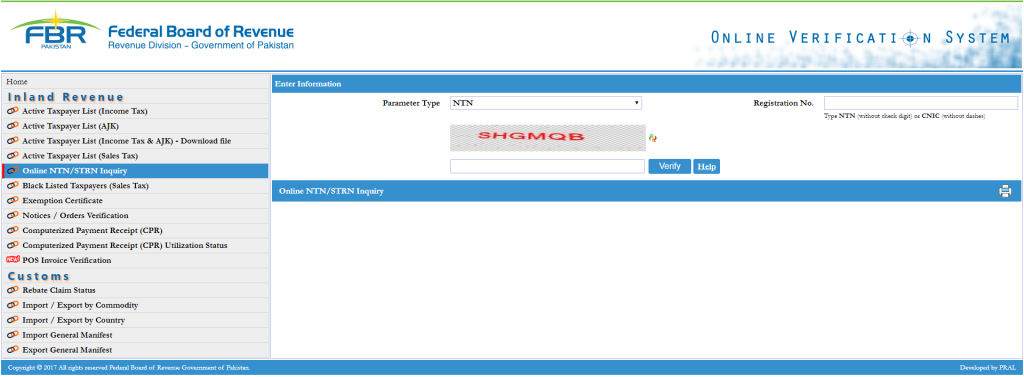Open the Parameter Type NTN dropdown
Viewport: 1024px width, 377px height.
(x=546, y=103)
